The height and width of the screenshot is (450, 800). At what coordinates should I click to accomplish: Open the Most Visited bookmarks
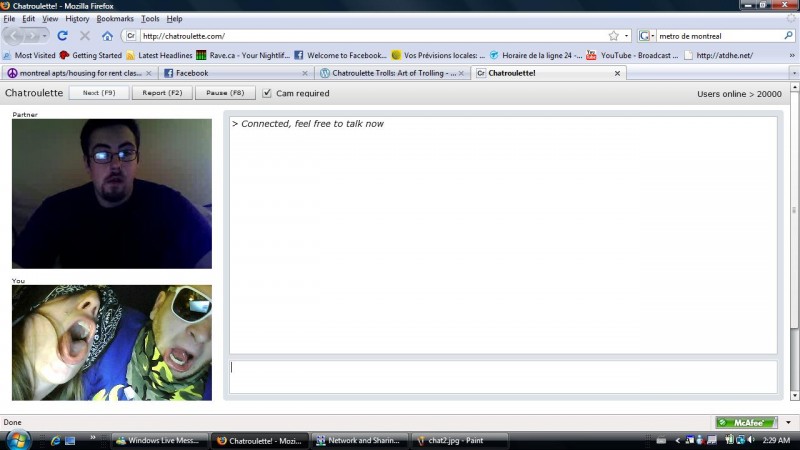point(29,55)
